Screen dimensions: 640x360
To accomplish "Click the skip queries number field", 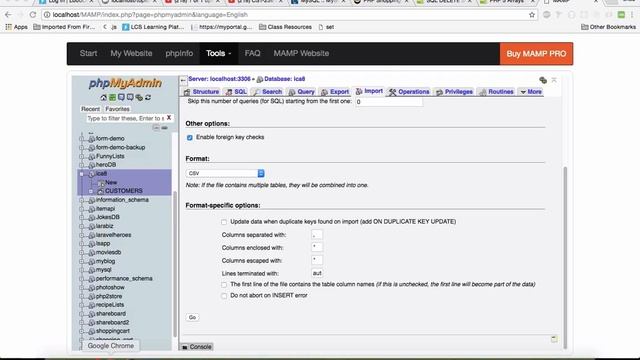I will pyautogui.click(x=389, y=102).
